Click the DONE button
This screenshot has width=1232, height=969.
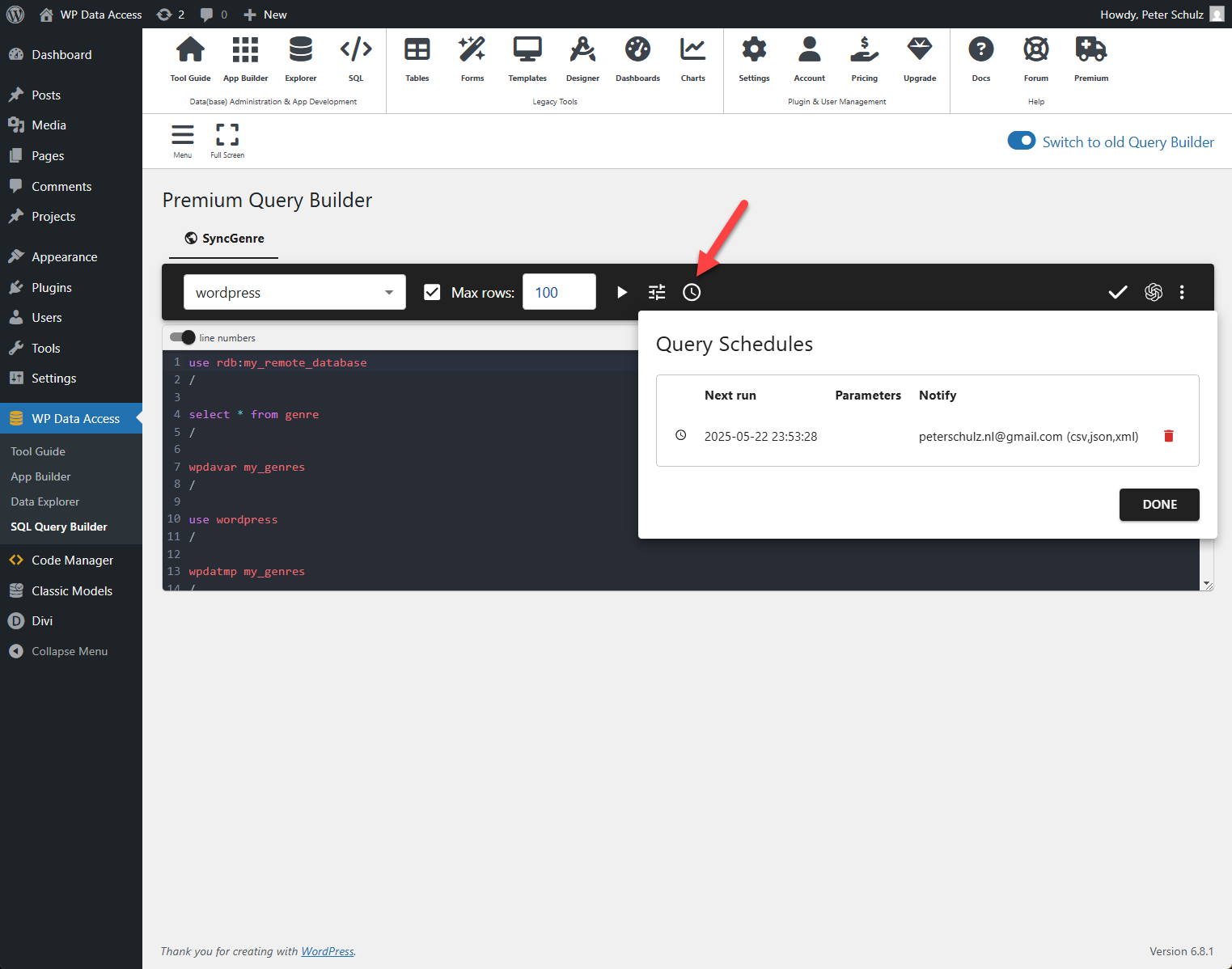point(1159,505)
